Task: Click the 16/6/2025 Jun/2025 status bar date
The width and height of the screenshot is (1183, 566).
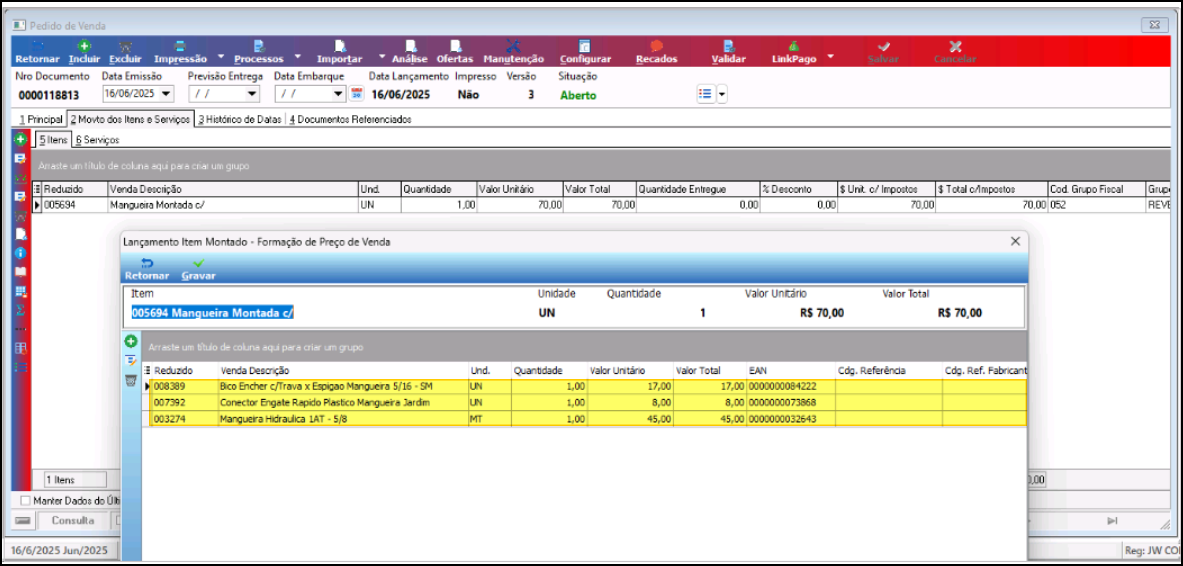Action: (60, 550)
